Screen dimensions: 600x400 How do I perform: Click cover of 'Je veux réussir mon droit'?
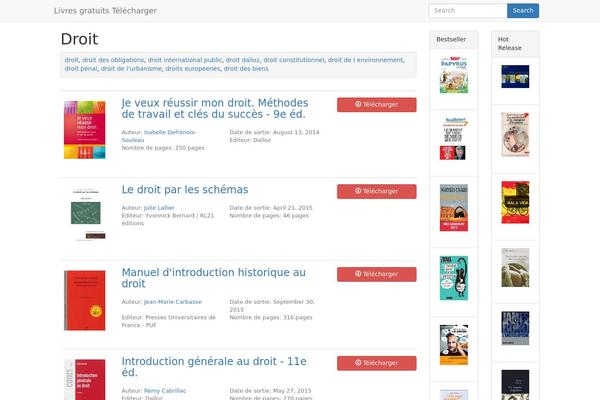click(x=85, y=130)
